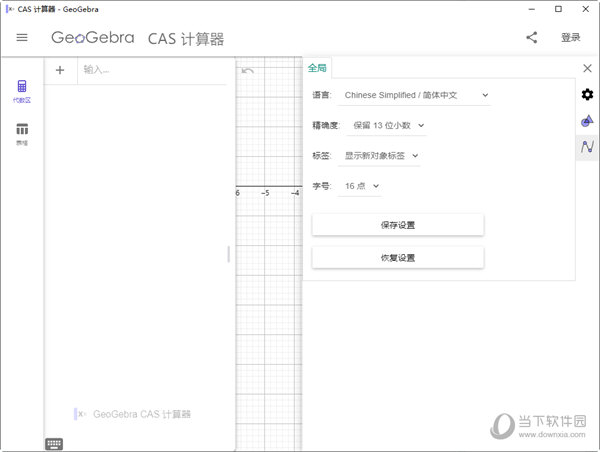Viewport: 600px width, 452px height.
Task: Click the plus add-item icon
Action: coord(60,70)
